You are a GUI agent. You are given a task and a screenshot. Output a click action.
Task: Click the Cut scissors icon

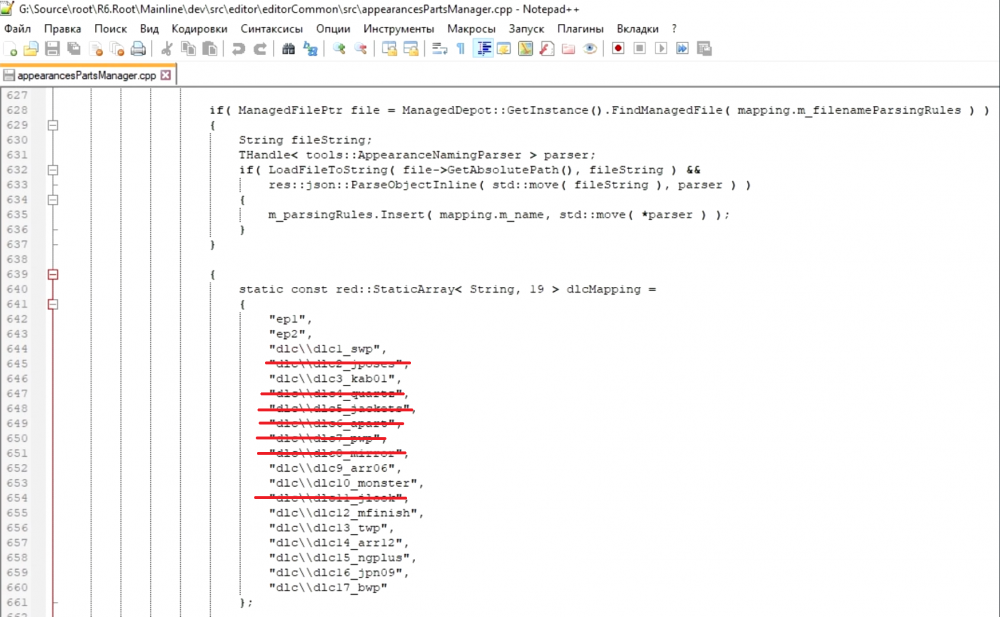(167, 48)
